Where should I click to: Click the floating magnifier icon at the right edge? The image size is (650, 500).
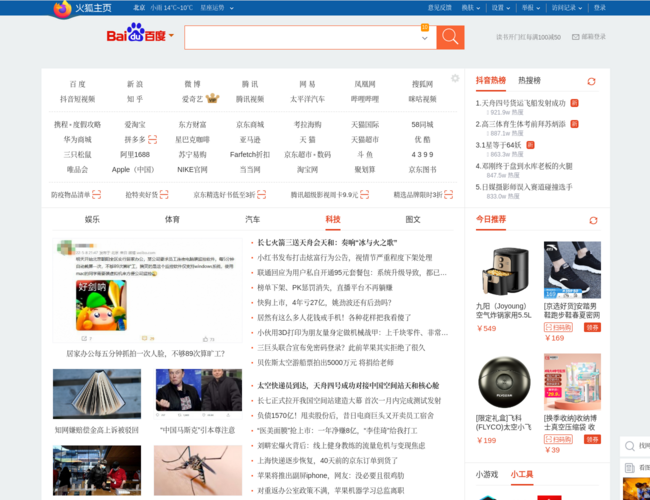point(630,446)
